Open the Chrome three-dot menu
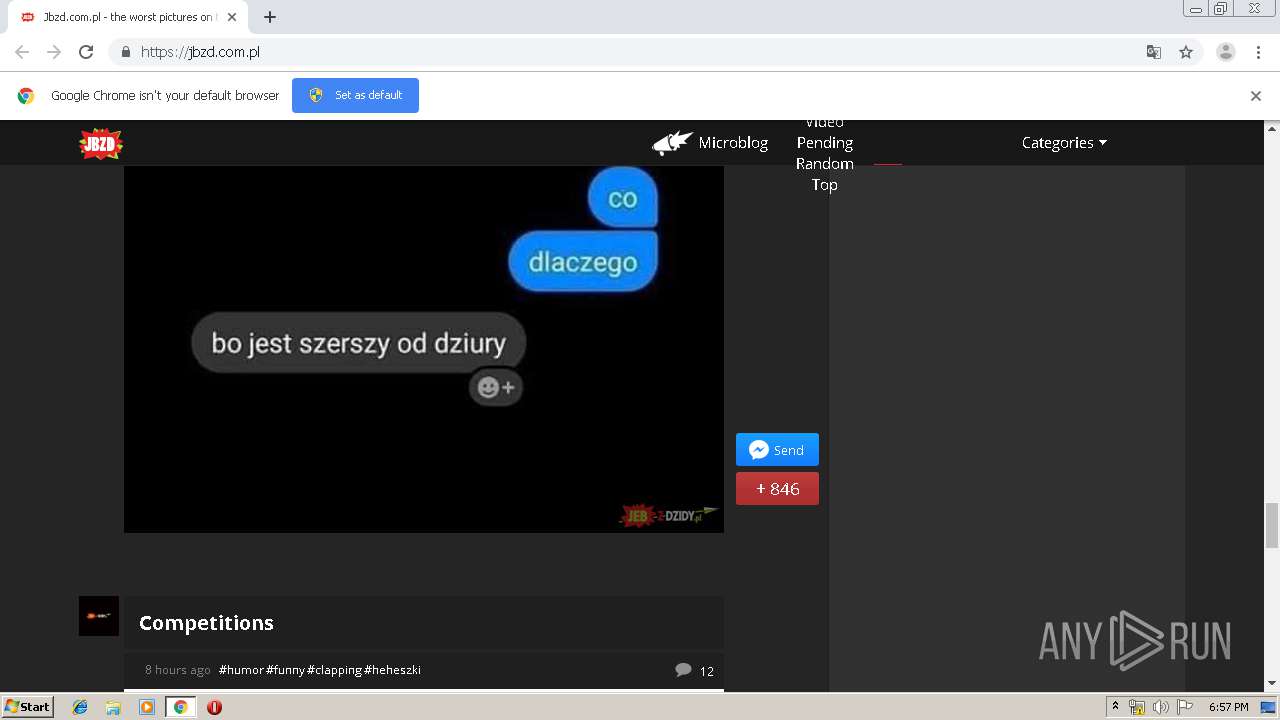The width and height of the screenshot is (1280, 720). [x=1259, y=52]
